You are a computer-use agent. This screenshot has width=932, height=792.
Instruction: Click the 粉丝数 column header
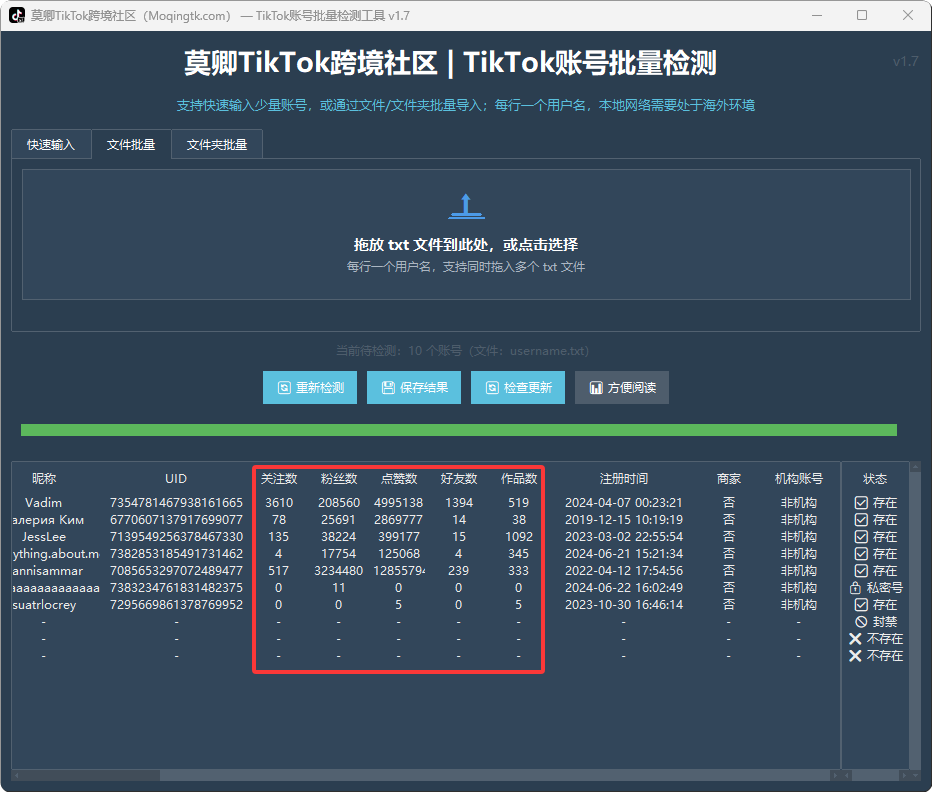tap(339, 479)
